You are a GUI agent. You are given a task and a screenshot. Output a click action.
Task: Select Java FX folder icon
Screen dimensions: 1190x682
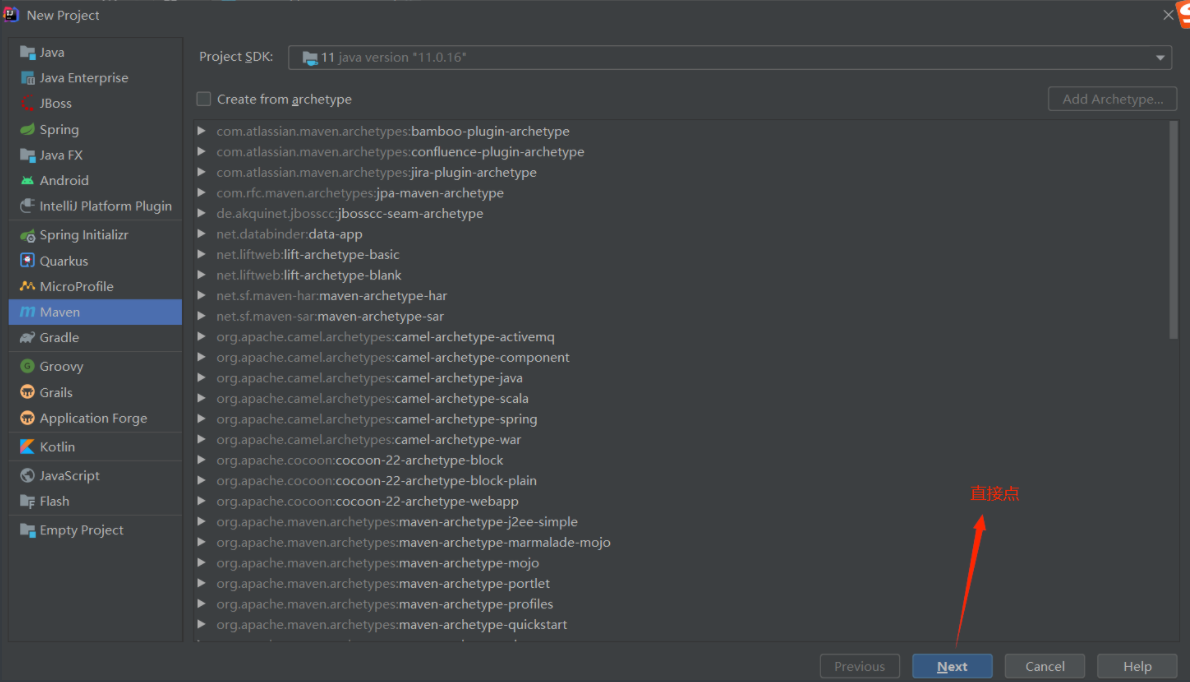pyautogui.click(x=28, y=156)
